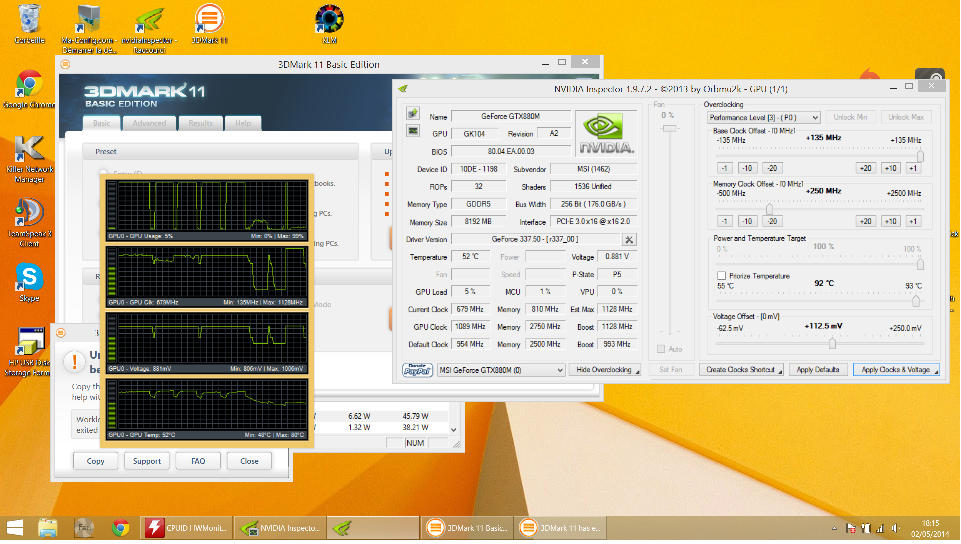Image resolution: width=961 pixels, height=544 pixels.
Task: Switch to CPUID HWMonitor in taskbar
Action: point(187,528)
